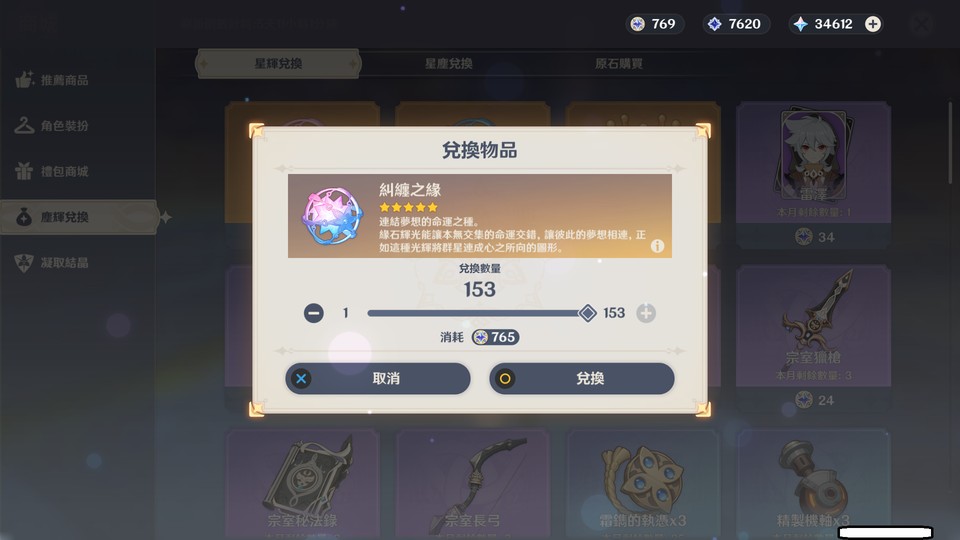Close the shop with top-right X
The width and height of the screenshot is (960, 540).
921,24
